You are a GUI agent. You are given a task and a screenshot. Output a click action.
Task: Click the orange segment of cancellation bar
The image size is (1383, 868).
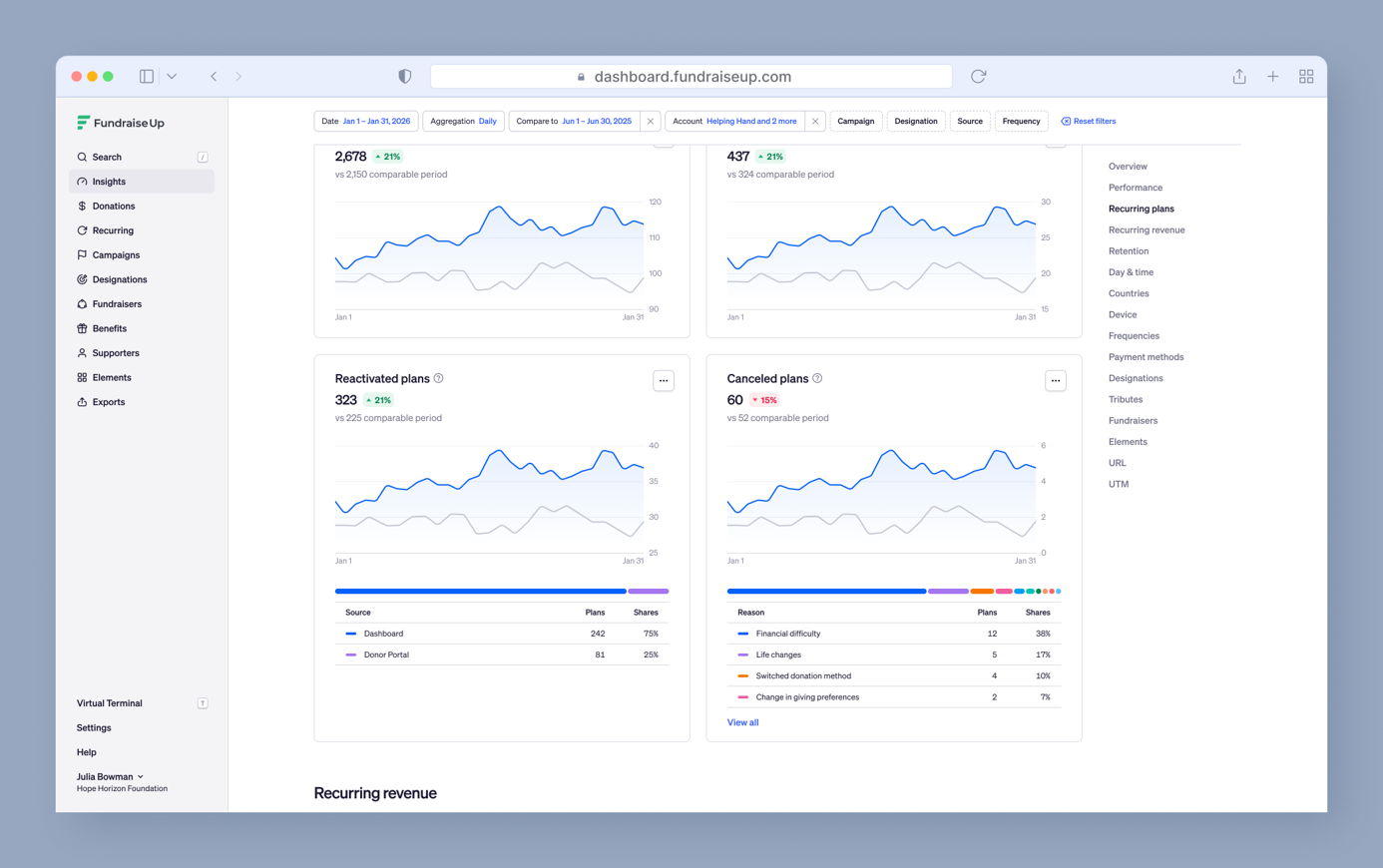point(981,592)
